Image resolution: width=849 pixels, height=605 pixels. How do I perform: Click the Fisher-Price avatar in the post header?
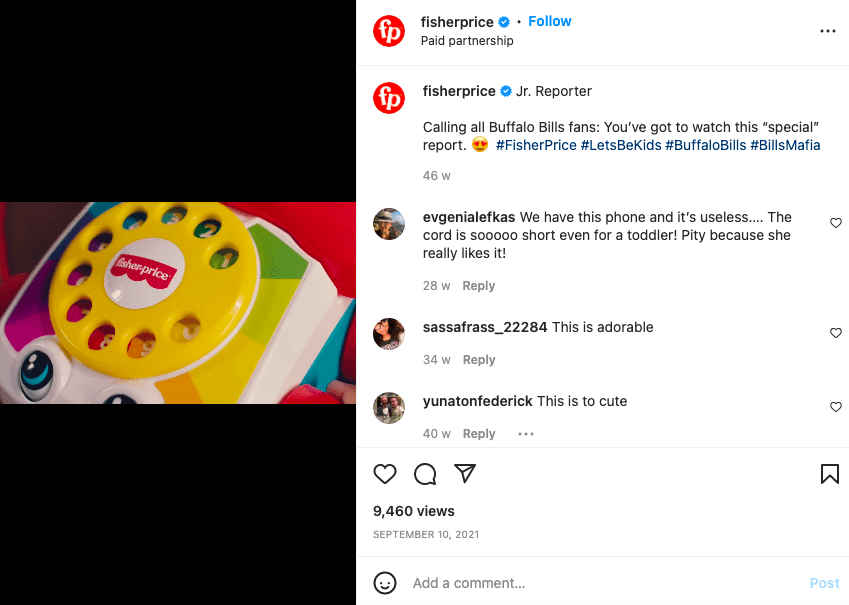[x=389, y=31]
